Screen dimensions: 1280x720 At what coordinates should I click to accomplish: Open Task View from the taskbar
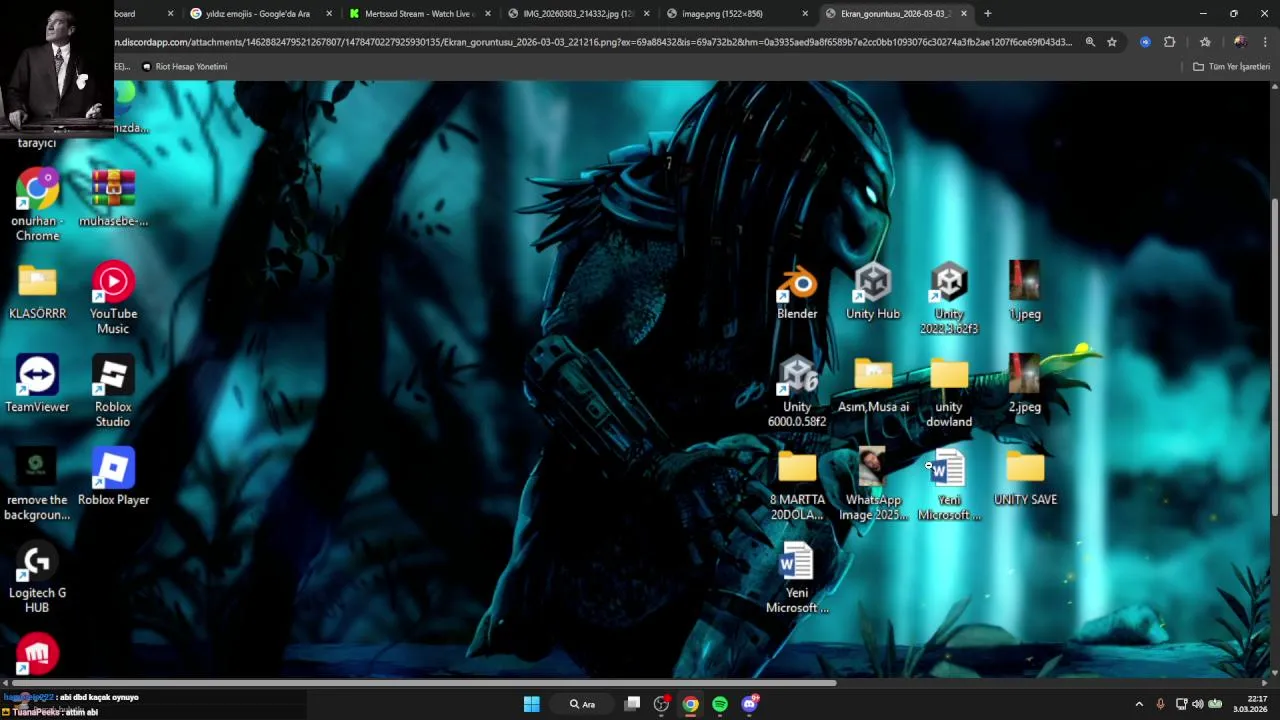pos(632,704)
